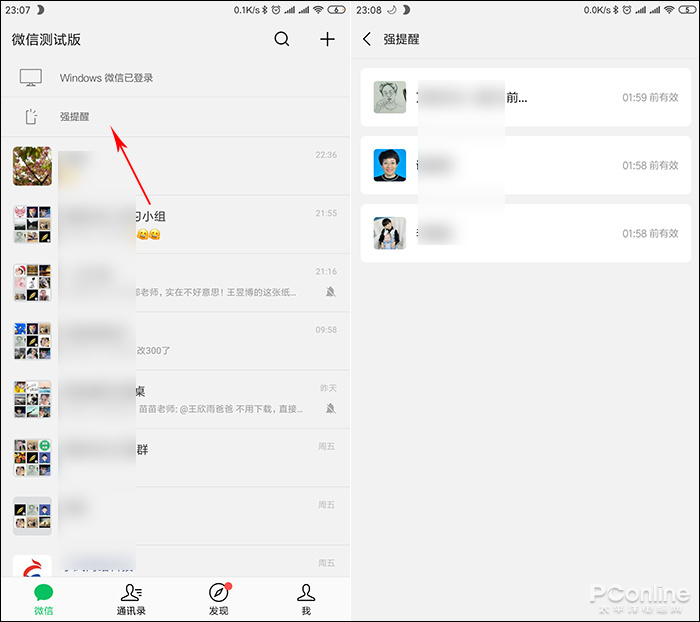Go back from 强提醒 page
This screenshot has height=622, width=700.
[367, 39]
